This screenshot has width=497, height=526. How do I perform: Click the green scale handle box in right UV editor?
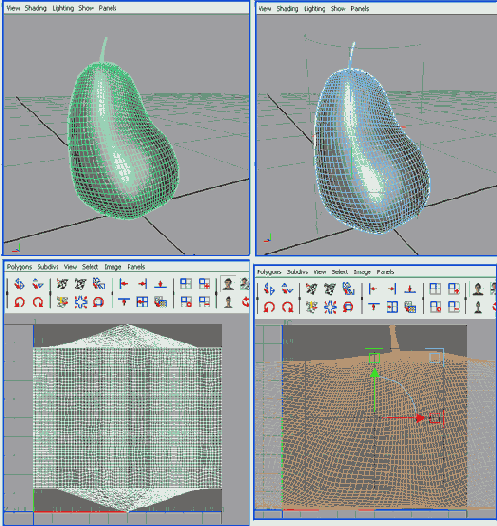click(x=374, y=358)
